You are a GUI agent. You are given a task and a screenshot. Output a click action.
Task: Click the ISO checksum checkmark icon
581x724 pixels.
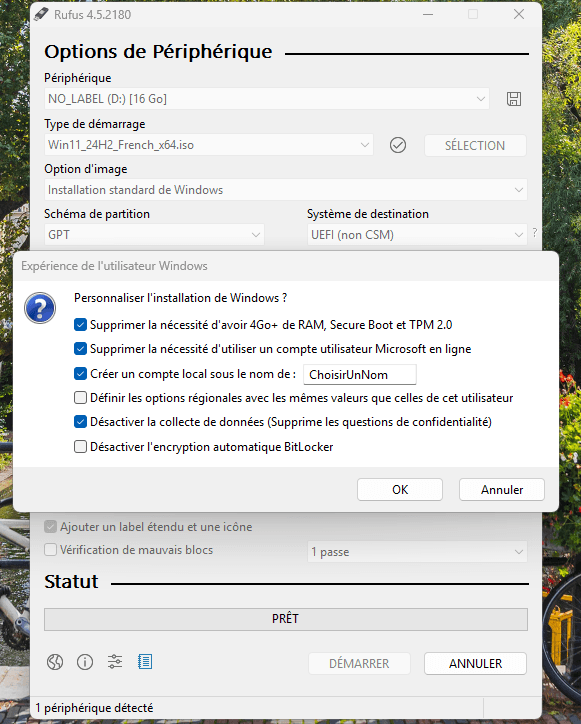coord(398,145)
